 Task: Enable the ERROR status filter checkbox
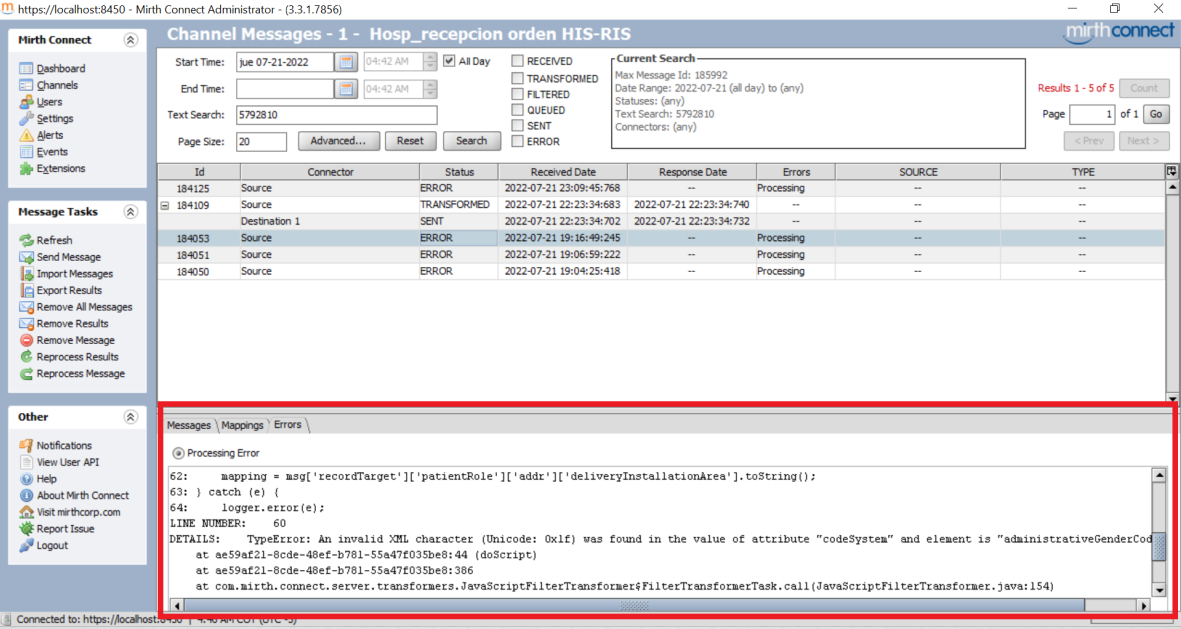pos(517,142)
